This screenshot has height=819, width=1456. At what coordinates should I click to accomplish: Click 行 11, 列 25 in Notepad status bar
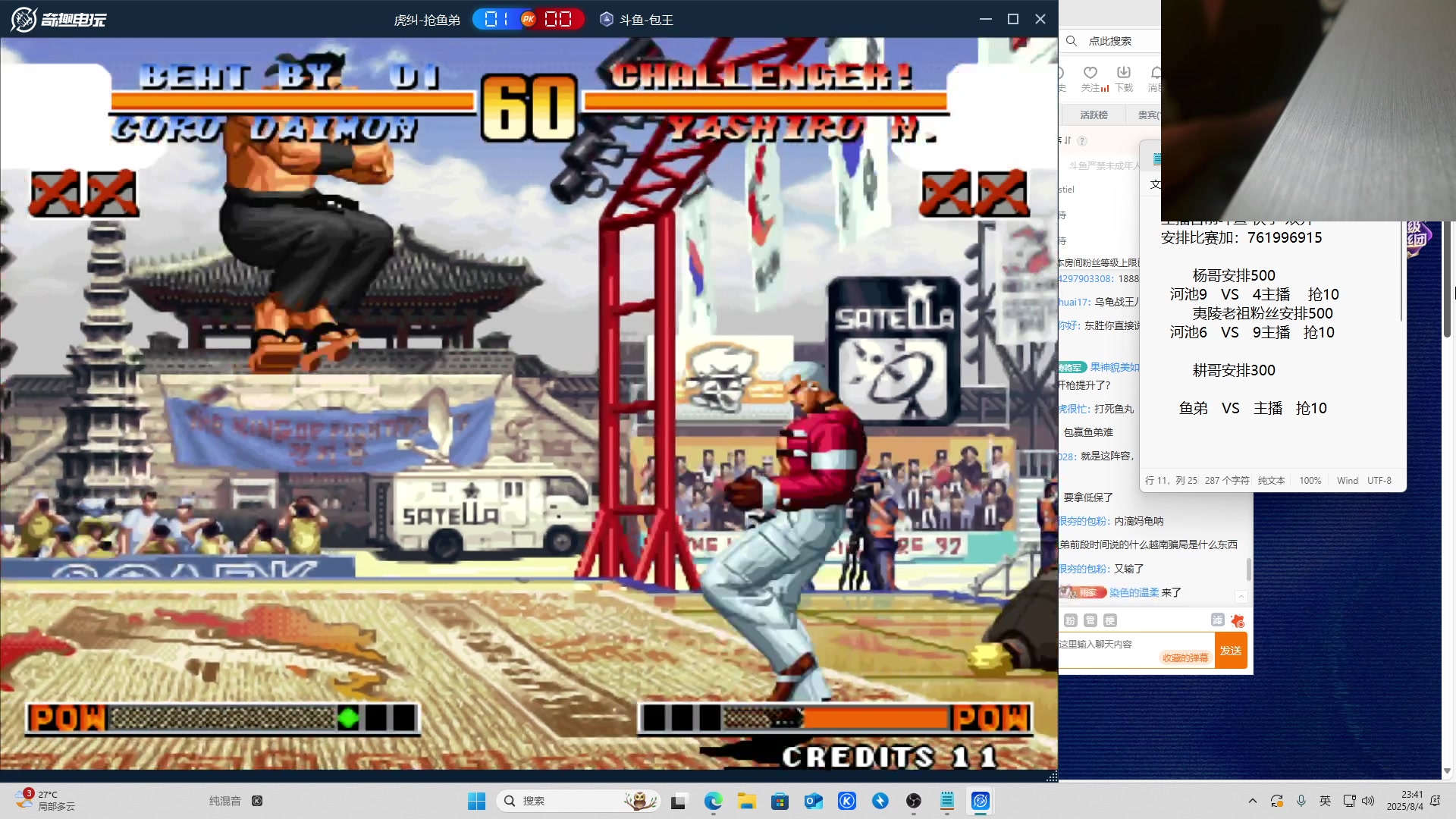click(1171, 480)
